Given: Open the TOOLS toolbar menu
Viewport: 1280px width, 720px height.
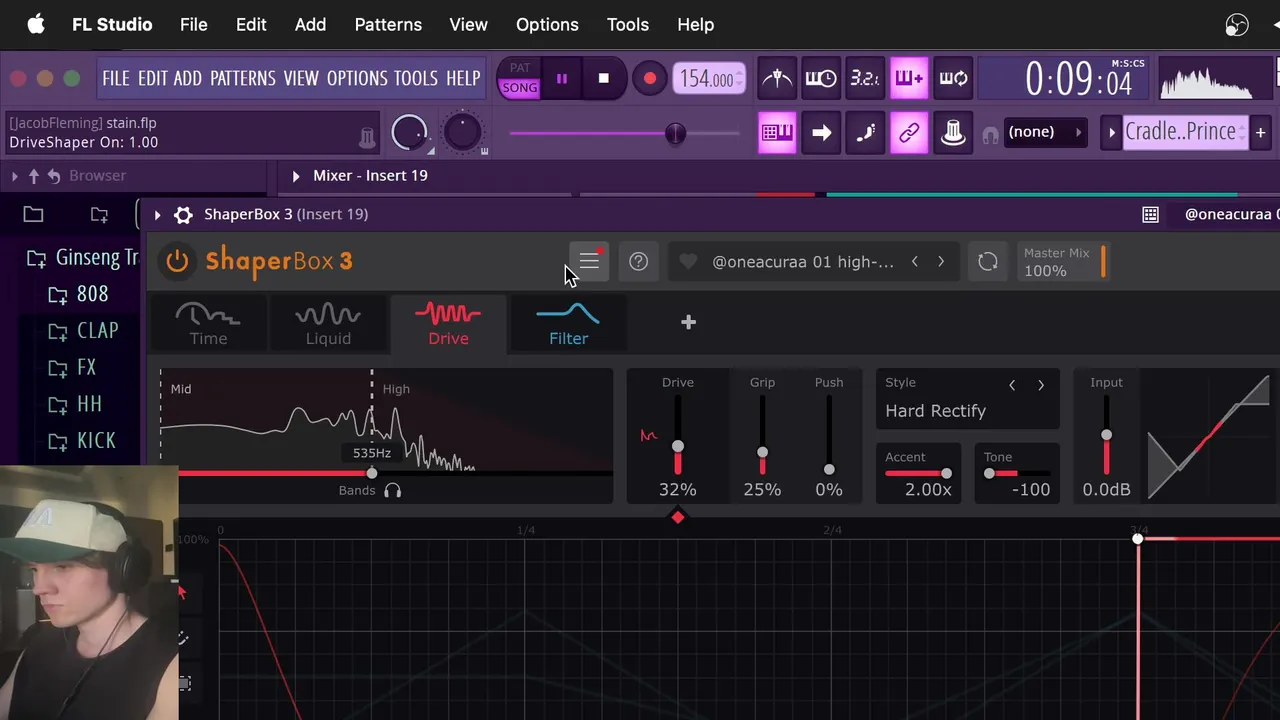Looking at the screenshot, I should pos(416,78).
